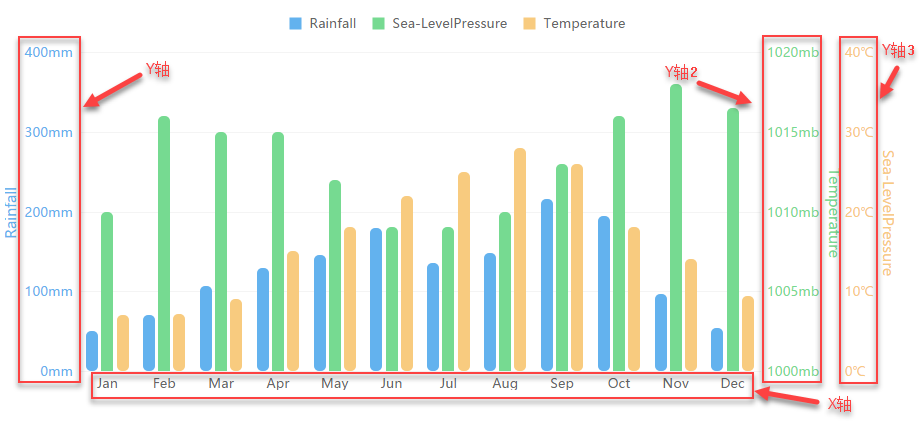Screen dimensions: 919x423
Task: Click the blue Rainfall bar for Sep
Action: tap(547, 285)
